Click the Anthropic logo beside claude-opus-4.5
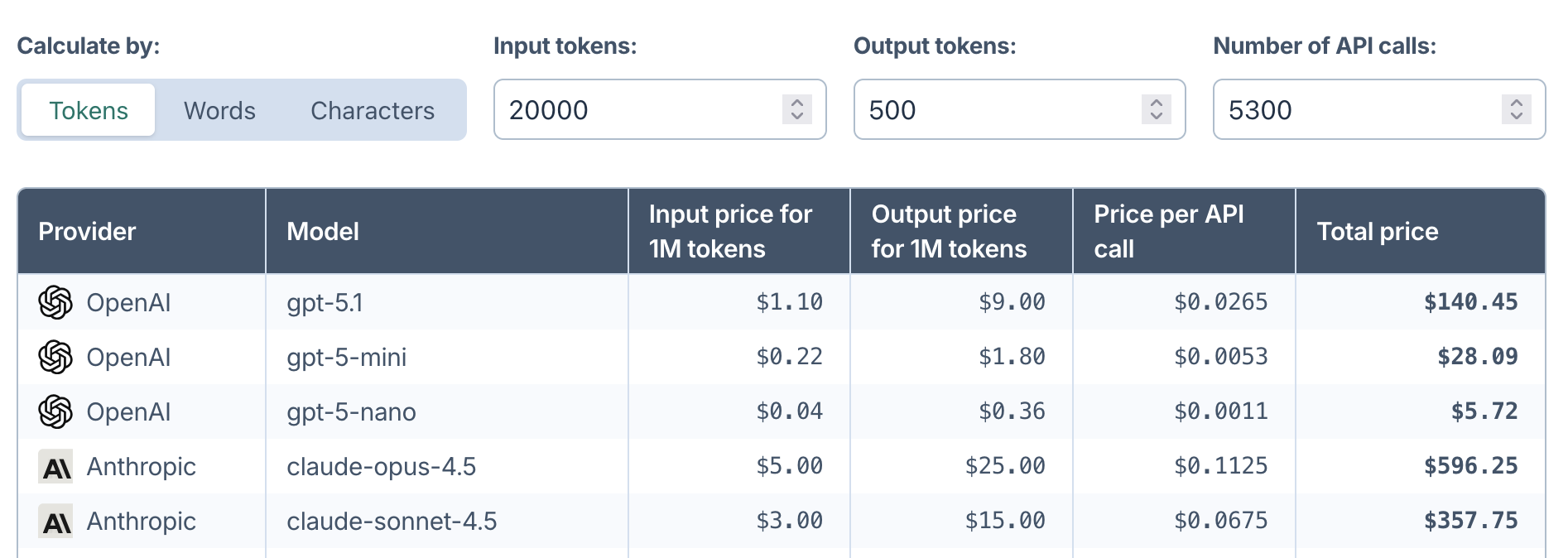The image size is (1568, 558). pyautogui.click(x=55, y=467)
